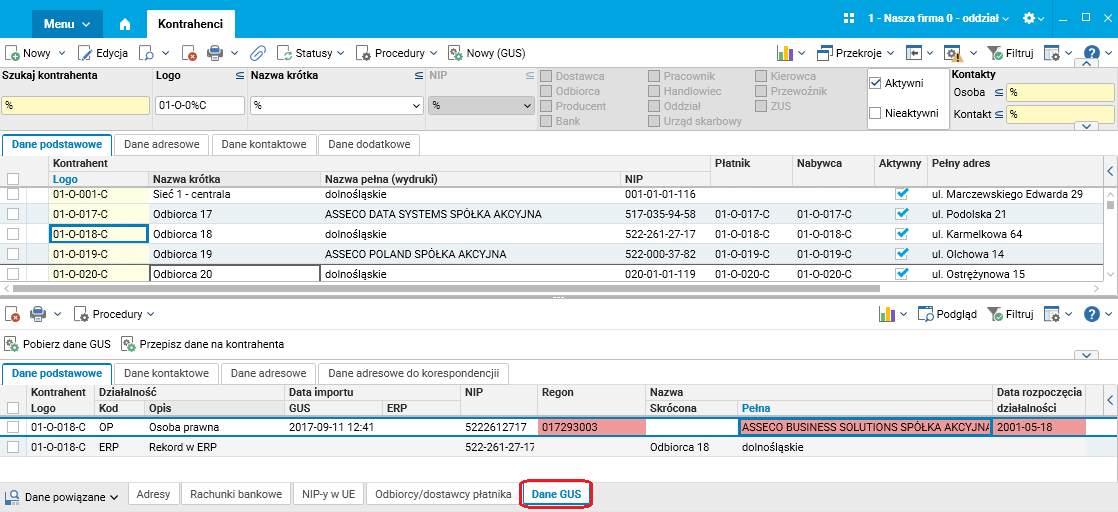1118x512 pixels.
Task: Click the top toolbar delete record icon
Action: 190,53
